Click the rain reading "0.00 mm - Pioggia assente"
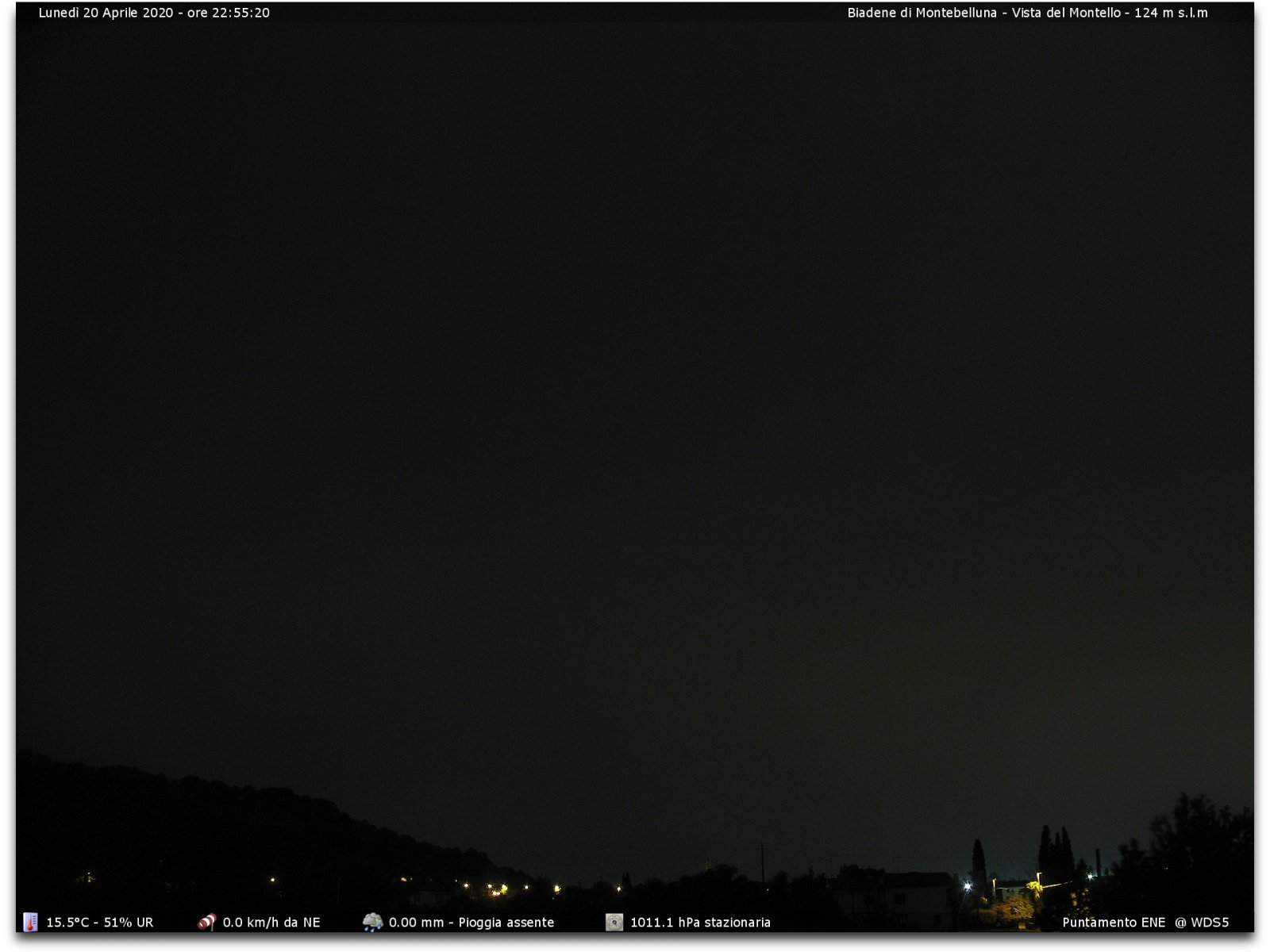The image size is (1270, 952). (471, 923)
